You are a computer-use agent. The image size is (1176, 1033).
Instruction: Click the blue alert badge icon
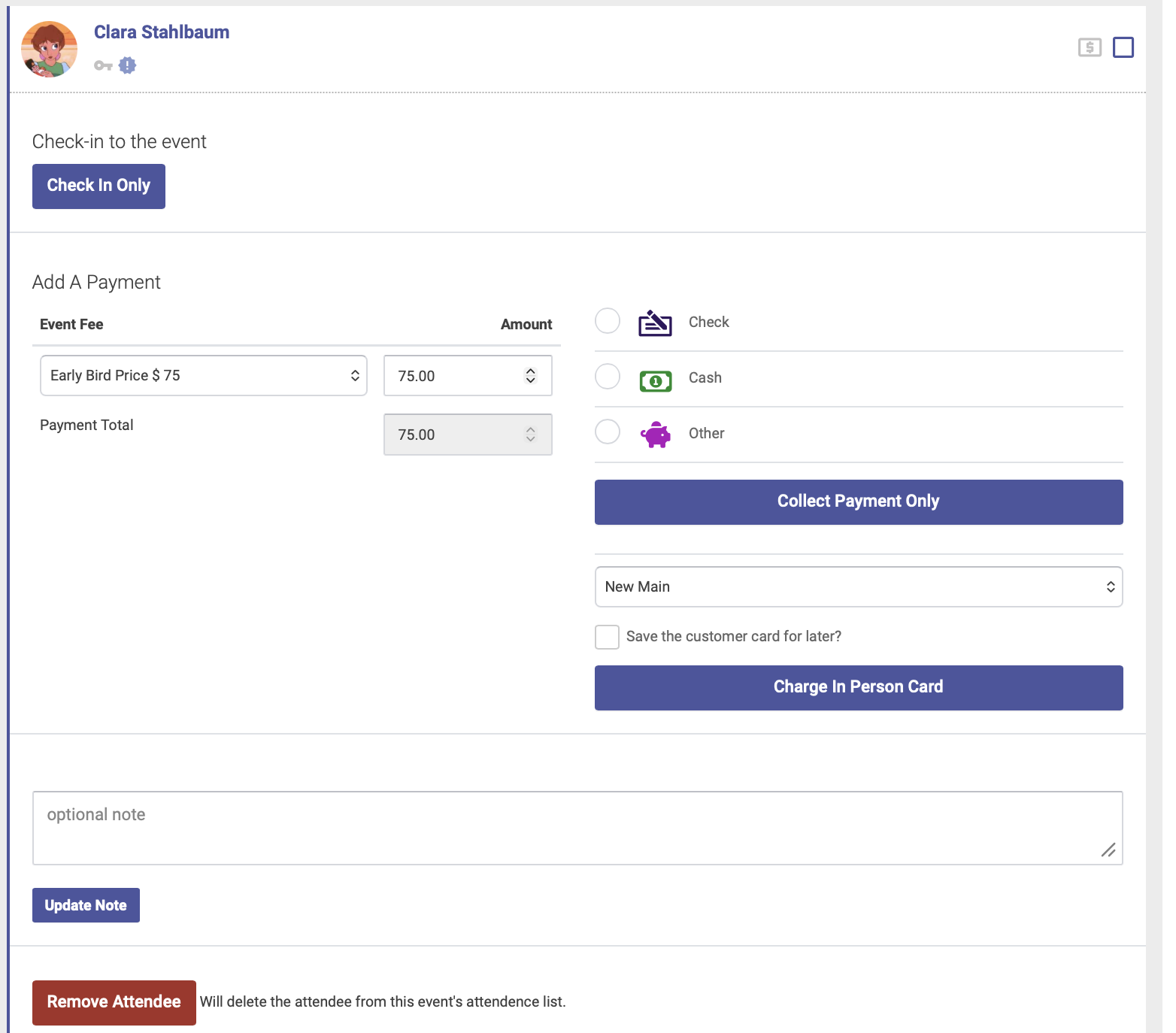pos(128,65)
